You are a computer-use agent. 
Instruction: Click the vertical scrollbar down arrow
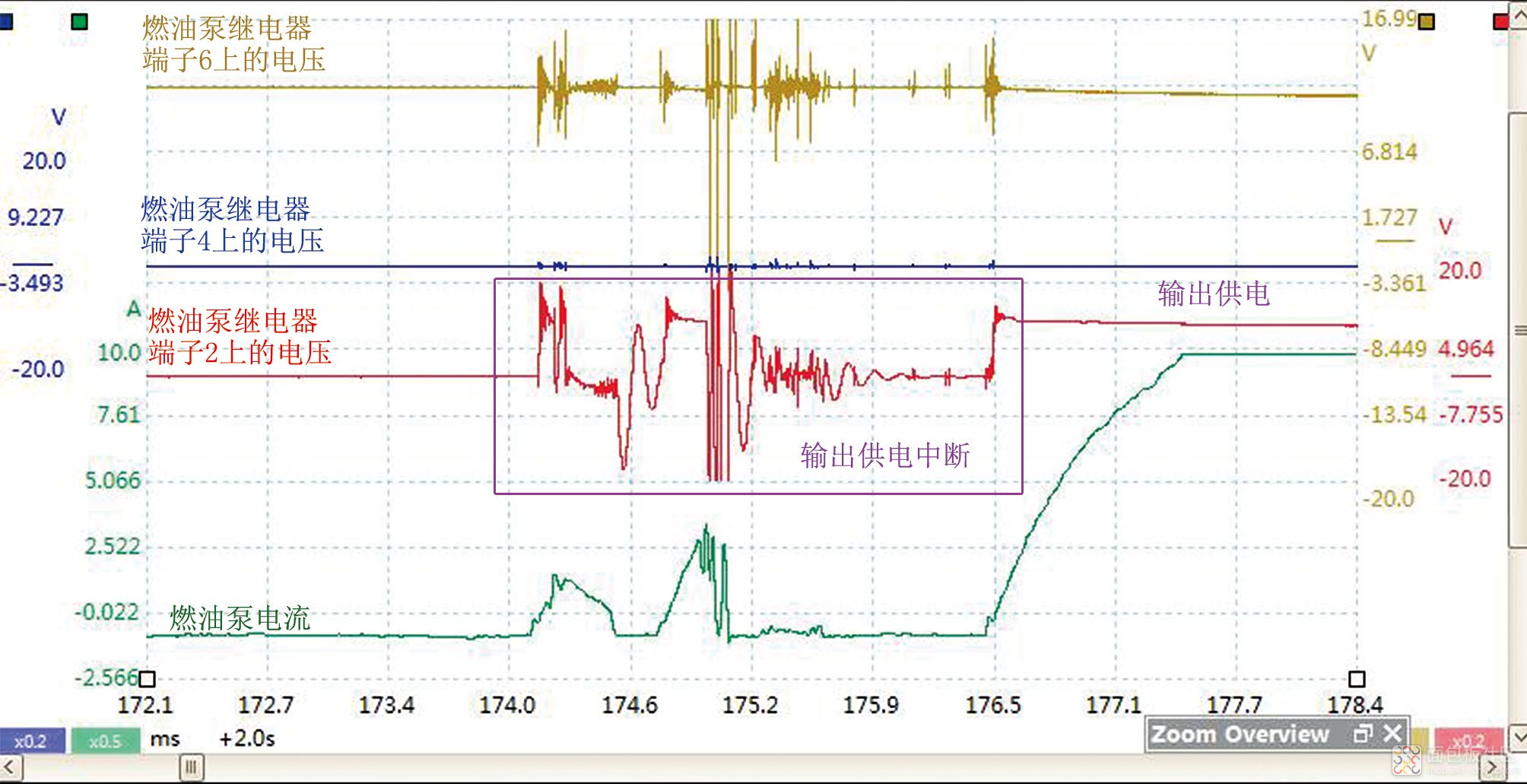[1518, 737]
